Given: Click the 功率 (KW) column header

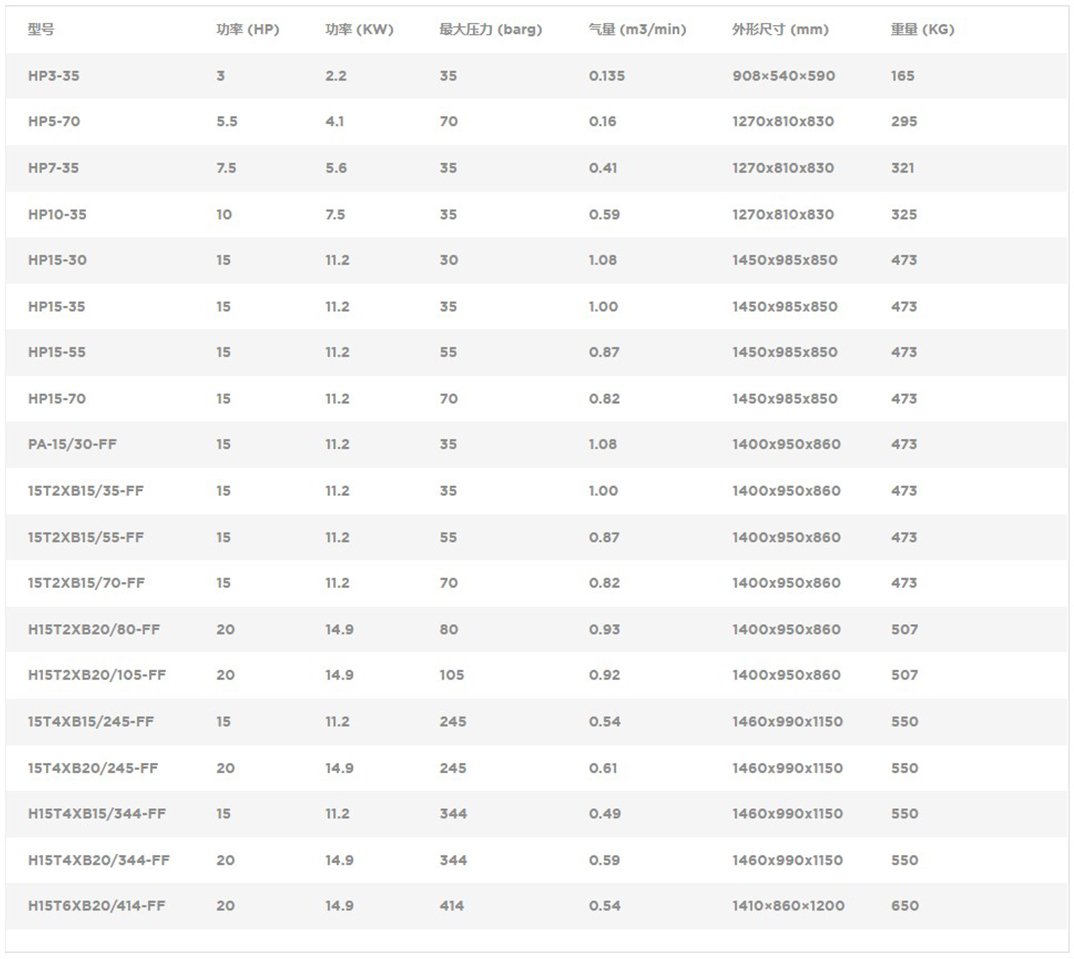Looking at the screenshot, I should coord(359,30).
